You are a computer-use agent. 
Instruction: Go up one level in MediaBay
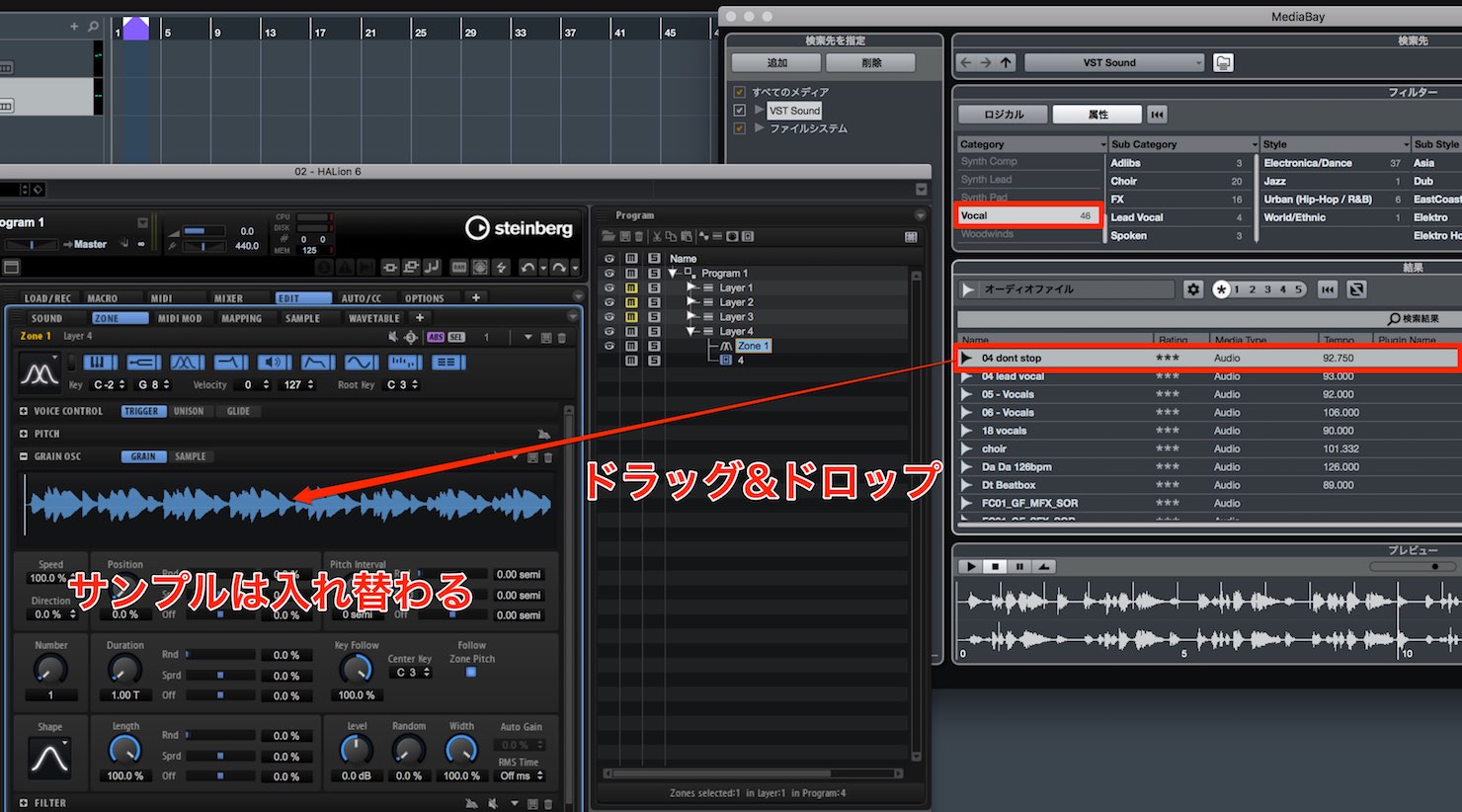(1006, 62)
